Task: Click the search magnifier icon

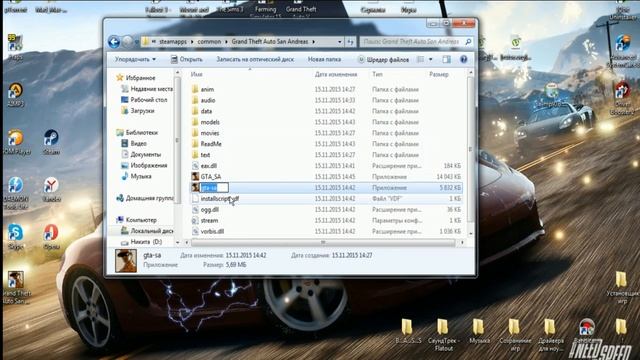Action: click(x=468, y=42)
